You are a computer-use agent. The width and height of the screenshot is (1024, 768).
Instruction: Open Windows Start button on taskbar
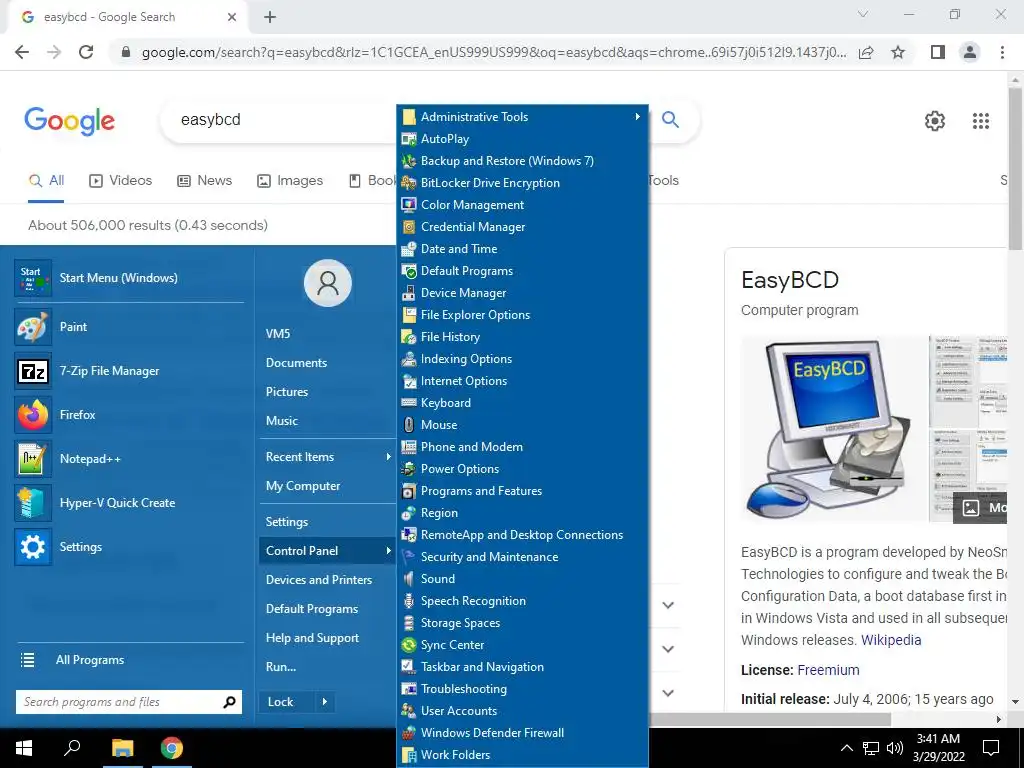pyautogui.click(x=24, y=748)
